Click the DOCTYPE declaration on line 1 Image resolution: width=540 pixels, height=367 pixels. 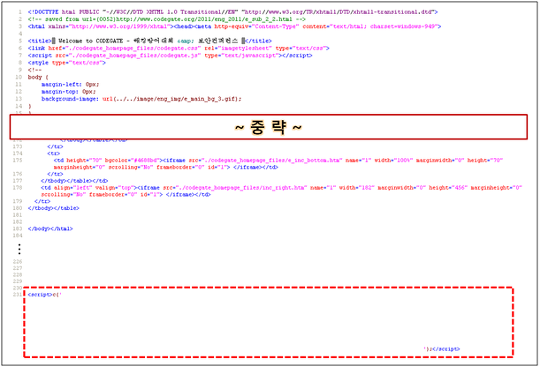pyautogui.click(x=233, y=12)
